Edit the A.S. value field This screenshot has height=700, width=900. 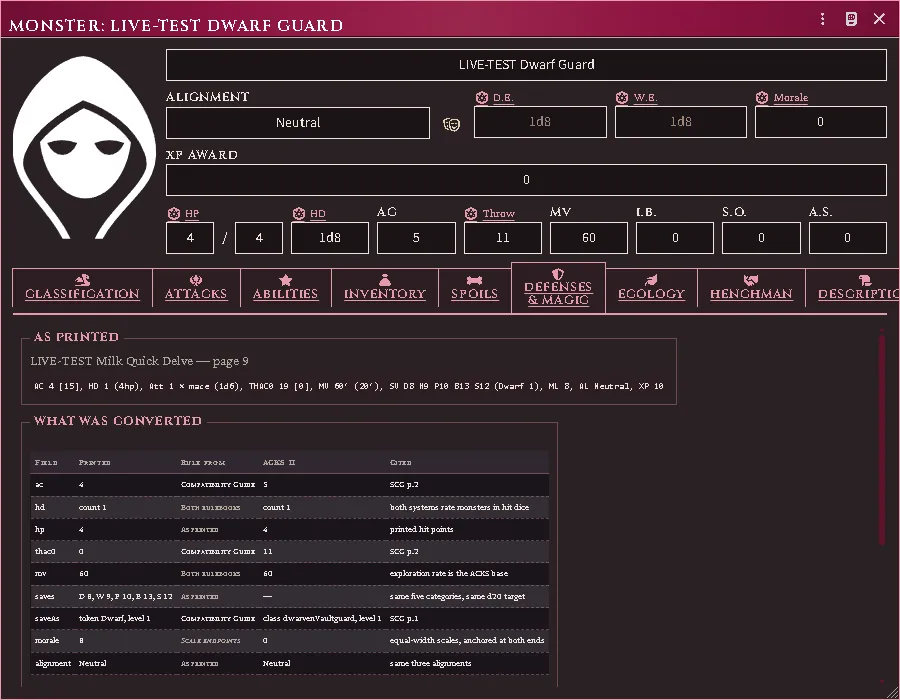(x=848, y=238)
